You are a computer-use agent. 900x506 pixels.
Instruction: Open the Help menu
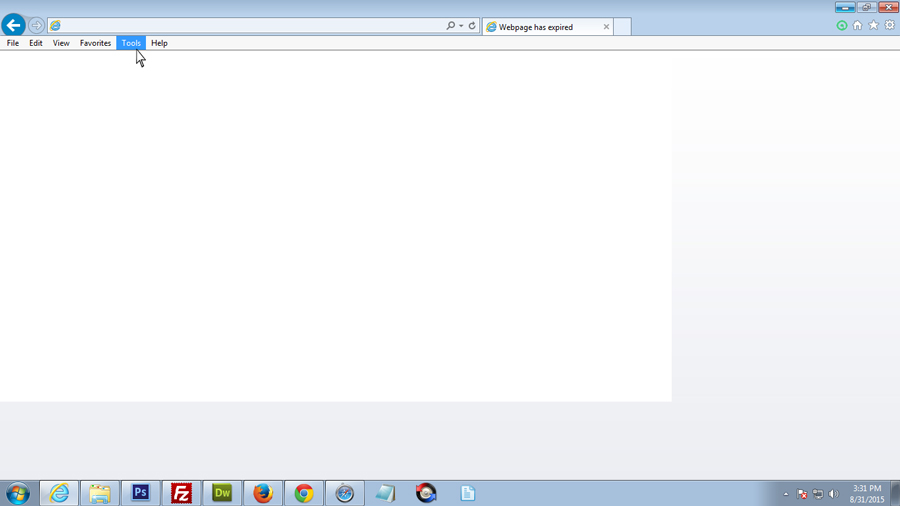pos(159,43)
